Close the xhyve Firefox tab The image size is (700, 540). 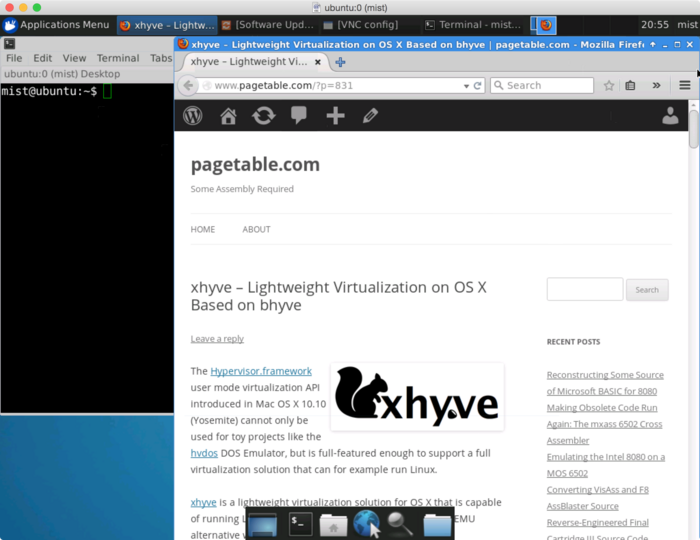[317, 62]
